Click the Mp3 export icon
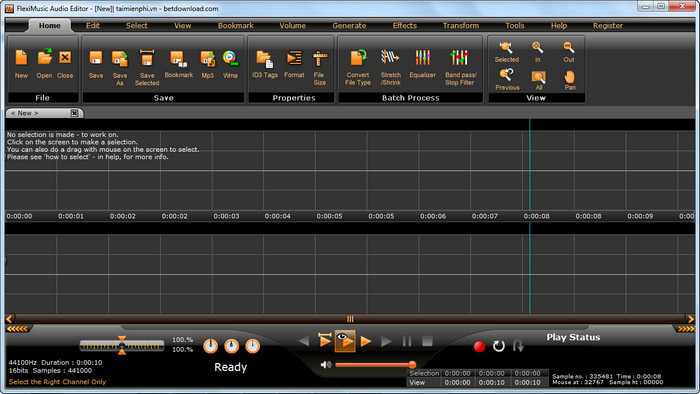The height and width of the screenshot is (394, 700). [207, 58]
